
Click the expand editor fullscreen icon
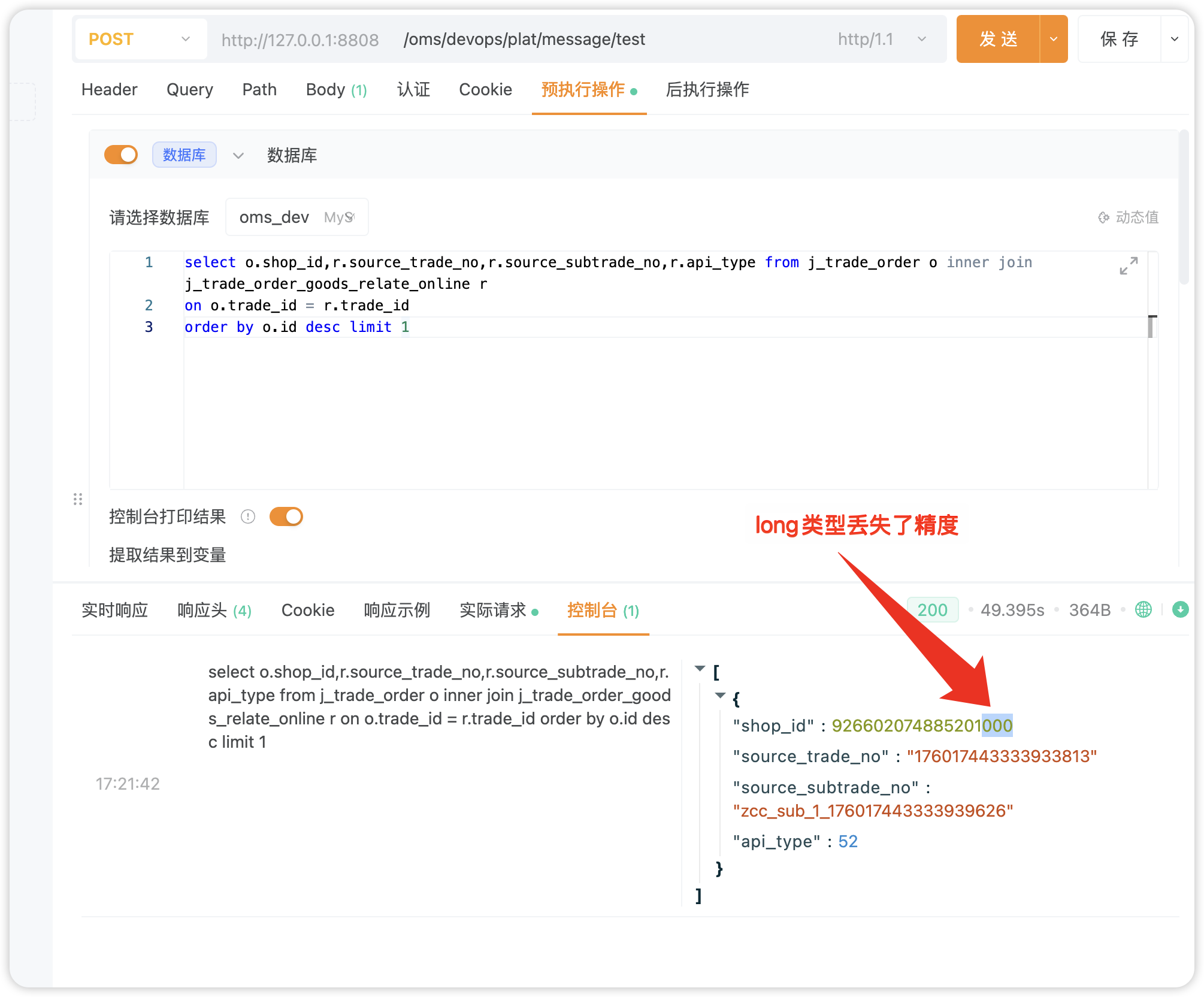(x=1129, y=265)
